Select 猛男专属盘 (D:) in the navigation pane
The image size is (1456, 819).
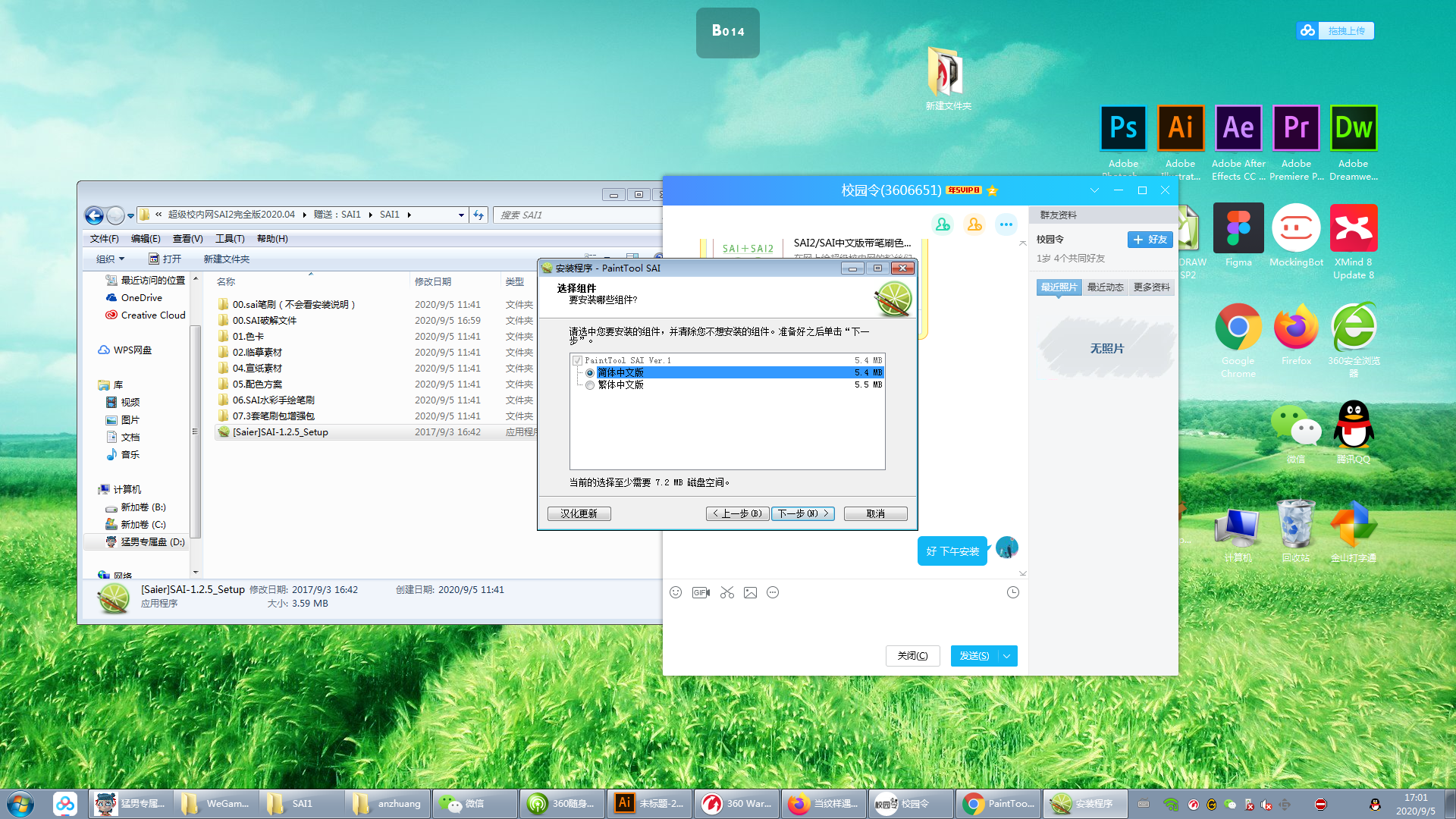(144, 542)
